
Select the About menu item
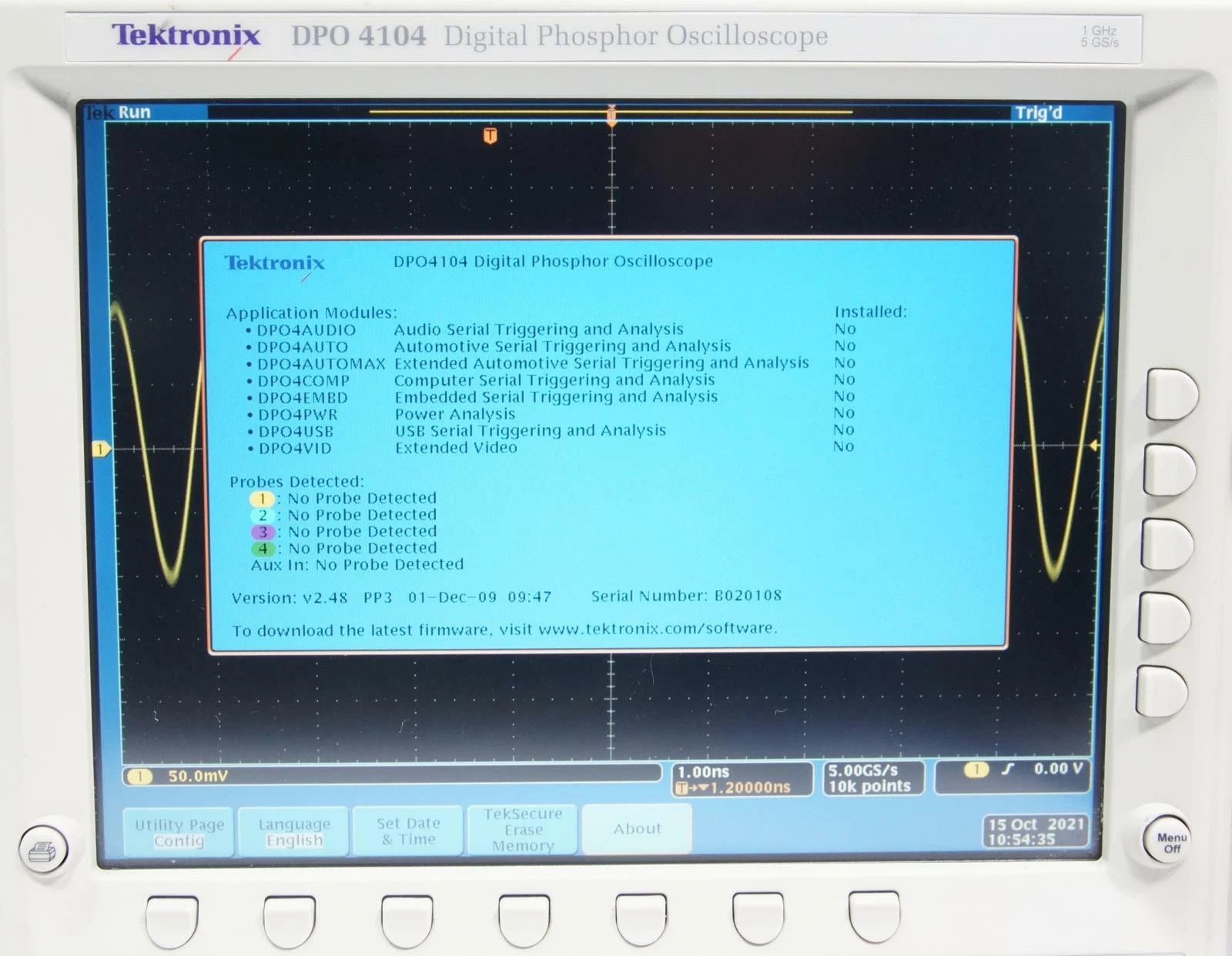pos(637,829)
